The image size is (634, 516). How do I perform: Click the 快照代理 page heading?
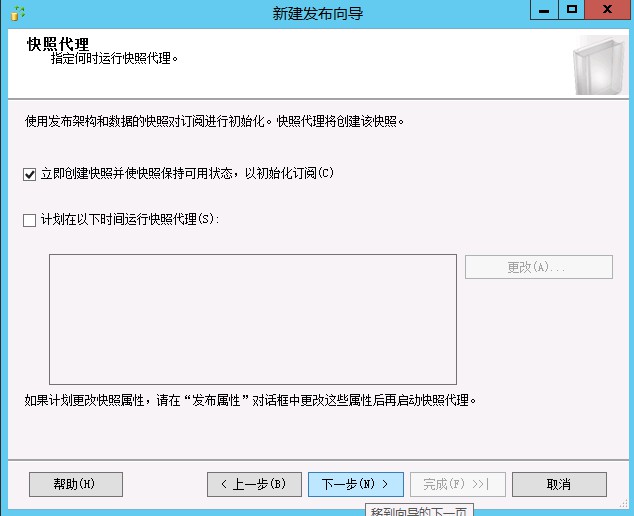[x=58, y=45]
